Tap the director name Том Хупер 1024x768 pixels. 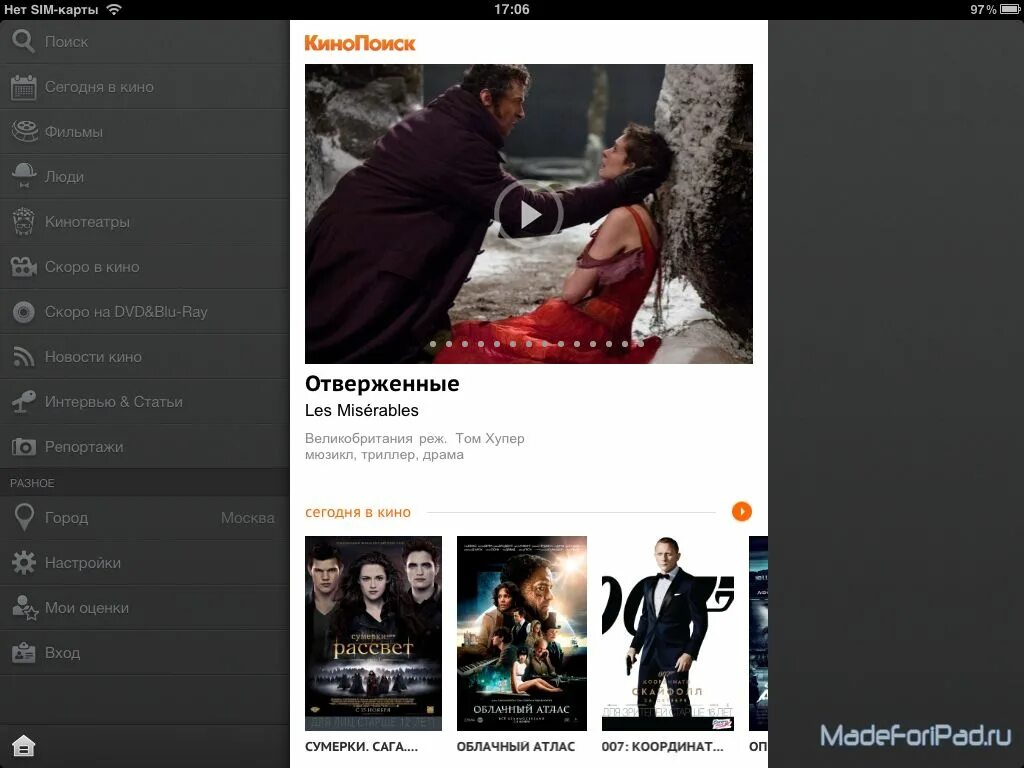tap(490, 438)
